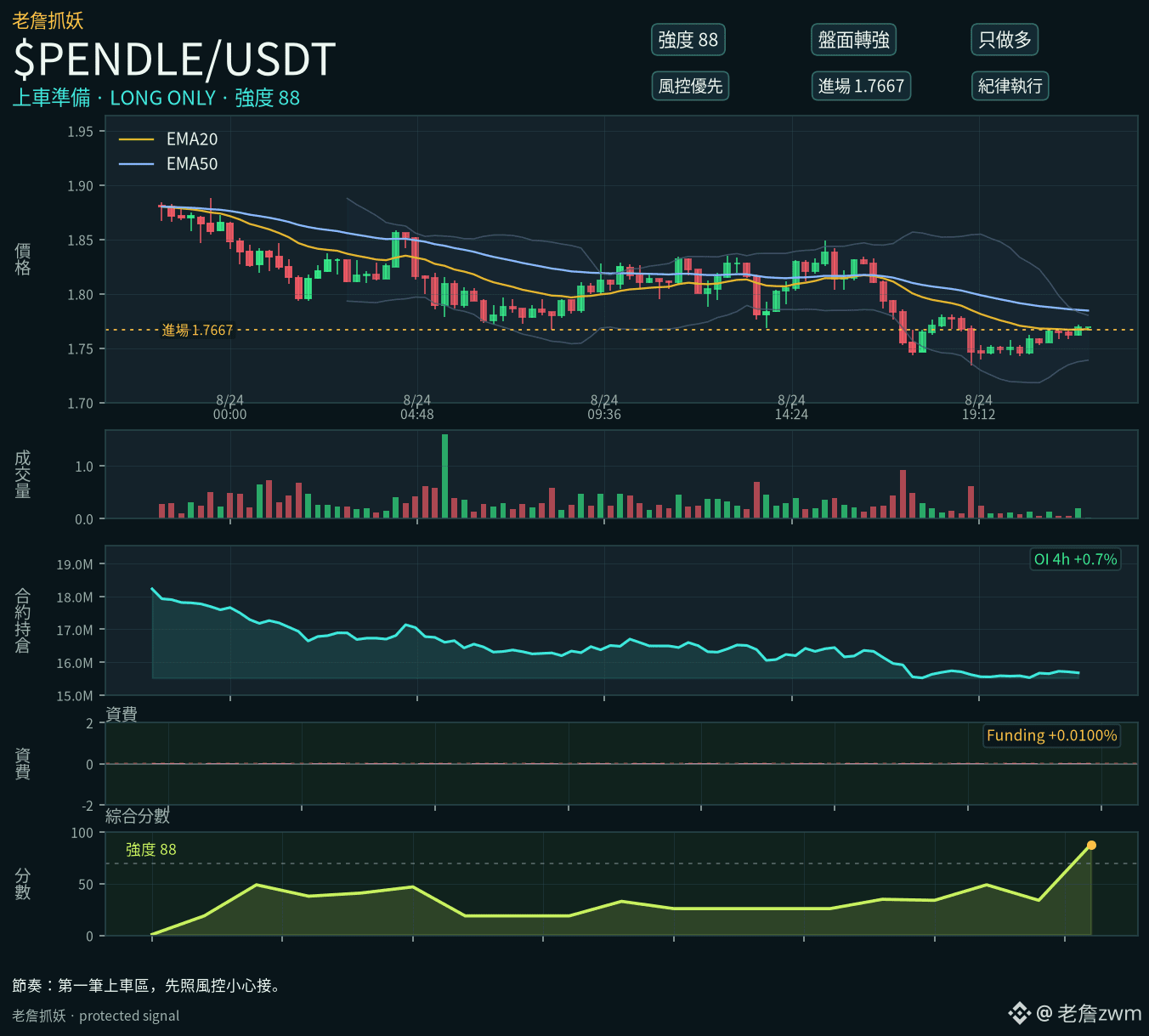
Task: Click the 合約持倉 axis title
Action: 23,620
